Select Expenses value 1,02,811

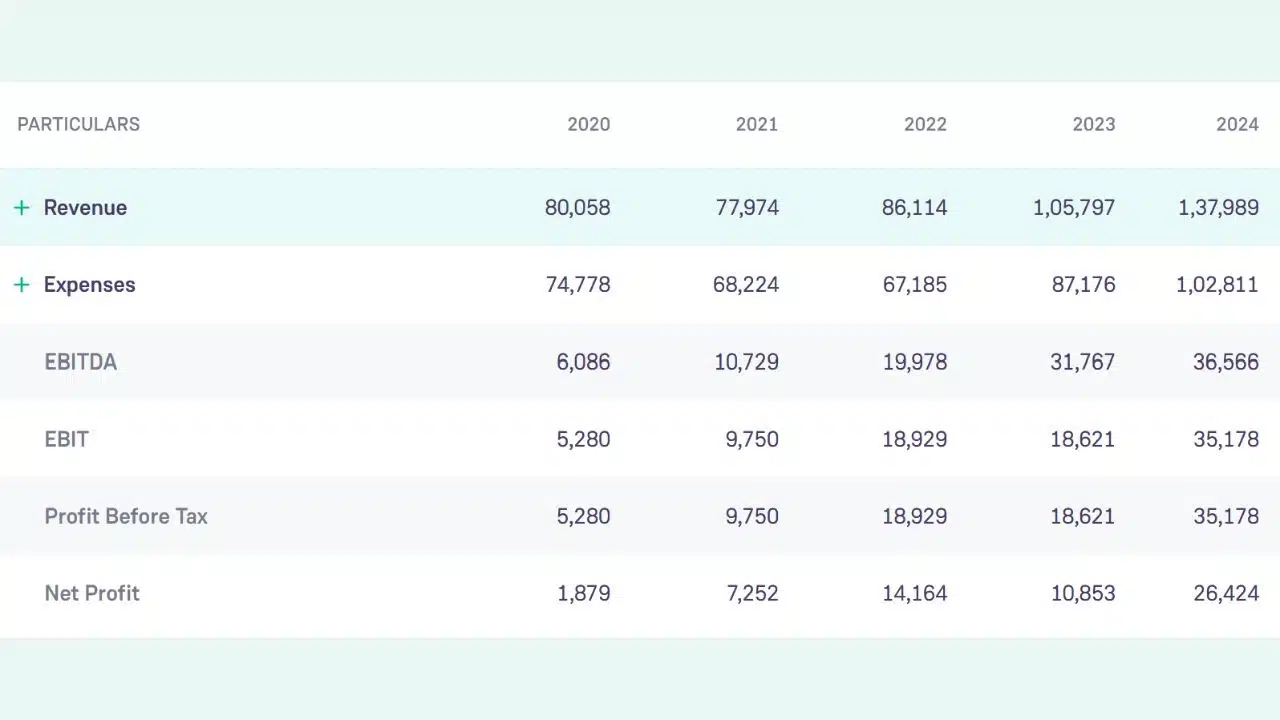coord(1218,285)
